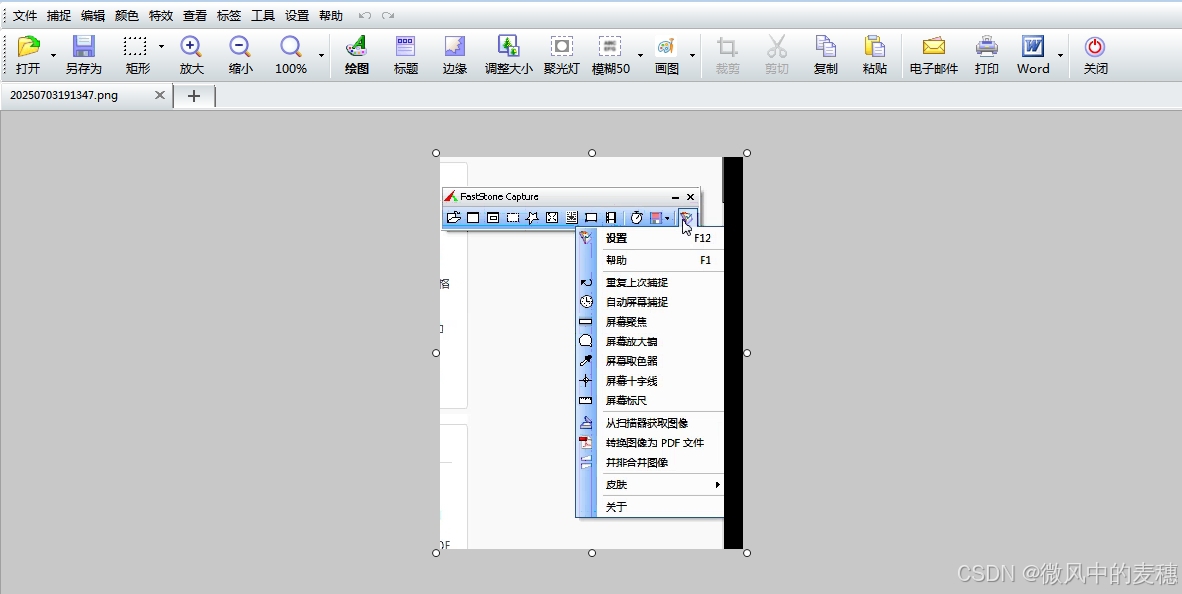This screenshot has width=1182, height=594.
Task: Apply the Blur 50 (模糊50) effect
Action: 611,55
